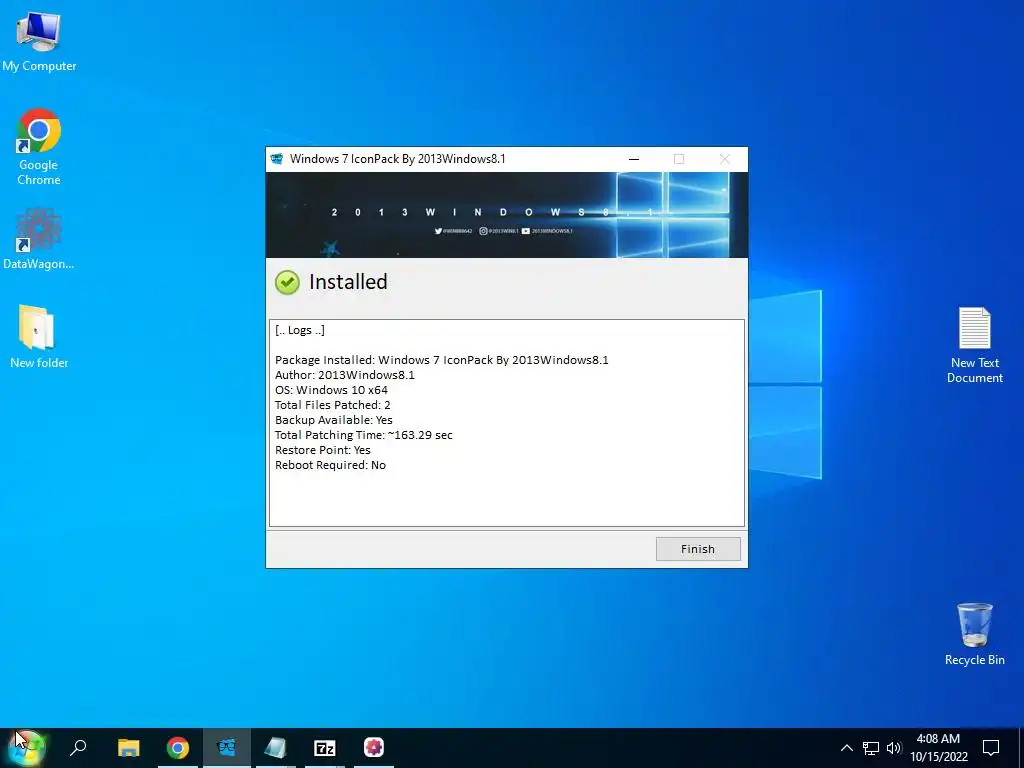Launch Chrome from the taskbar
This screenshot has height=768, width=1024.
tap(178, 748)
